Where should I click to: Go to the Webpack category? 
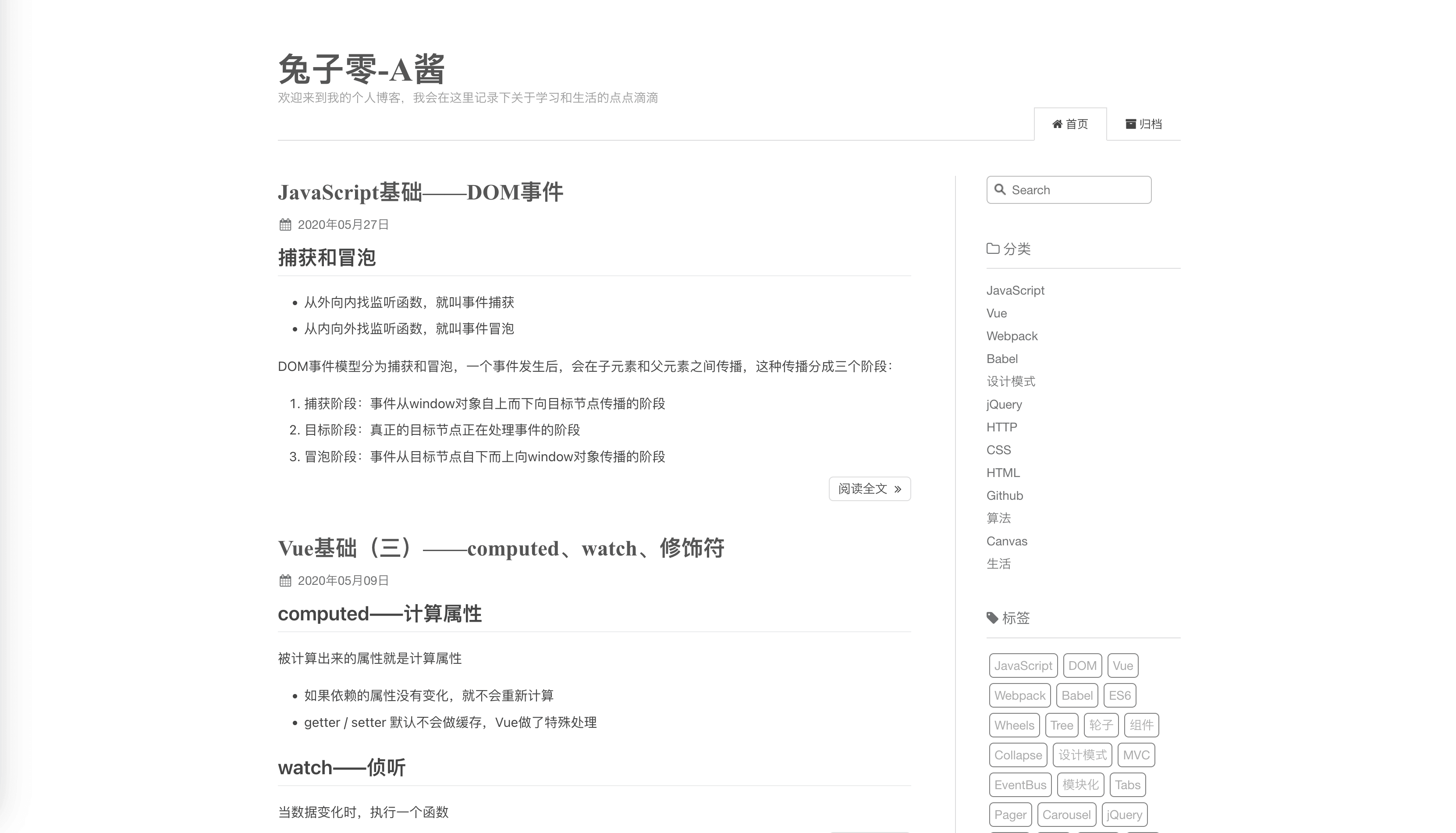click(1011, 336)
